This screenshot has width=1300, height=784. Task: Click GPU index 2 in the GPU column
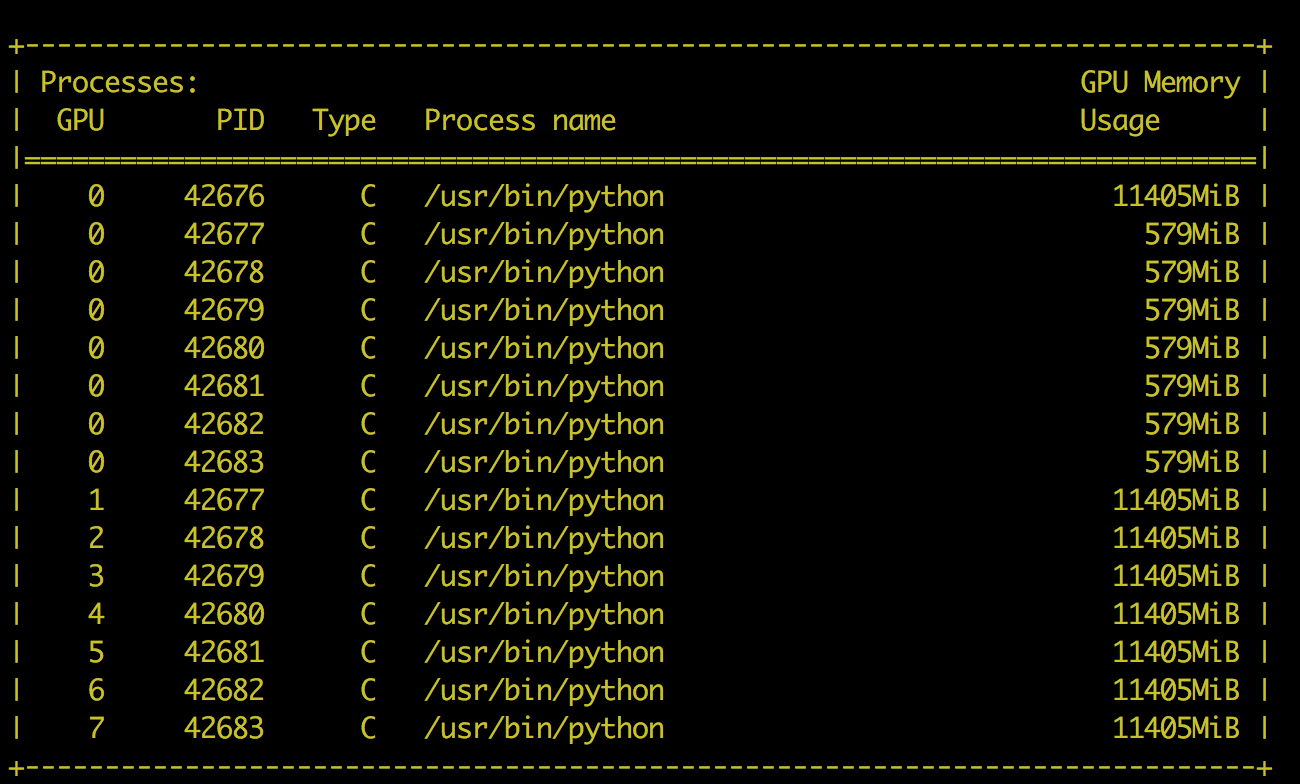pos(96,538)
